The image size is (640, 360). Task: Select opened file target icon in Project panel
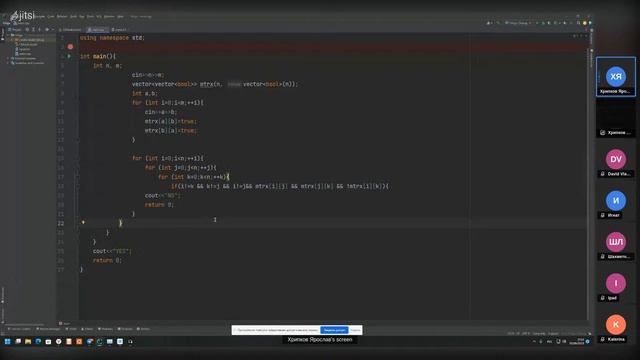click(x=27, y=30)
